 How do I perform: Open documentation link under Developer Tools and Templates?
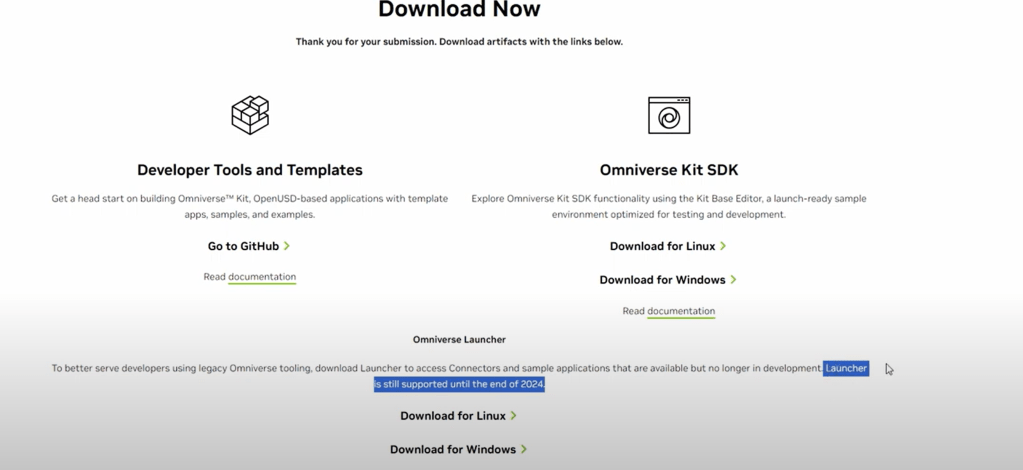(262, 277)
